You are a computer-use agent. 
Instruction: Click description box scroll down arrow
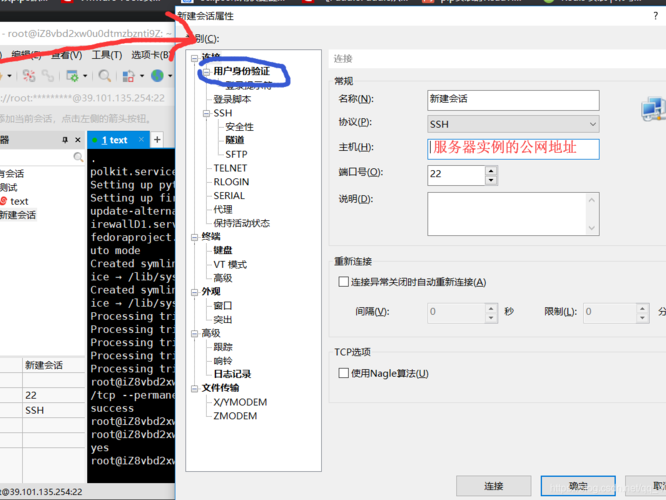click(592, 228)
